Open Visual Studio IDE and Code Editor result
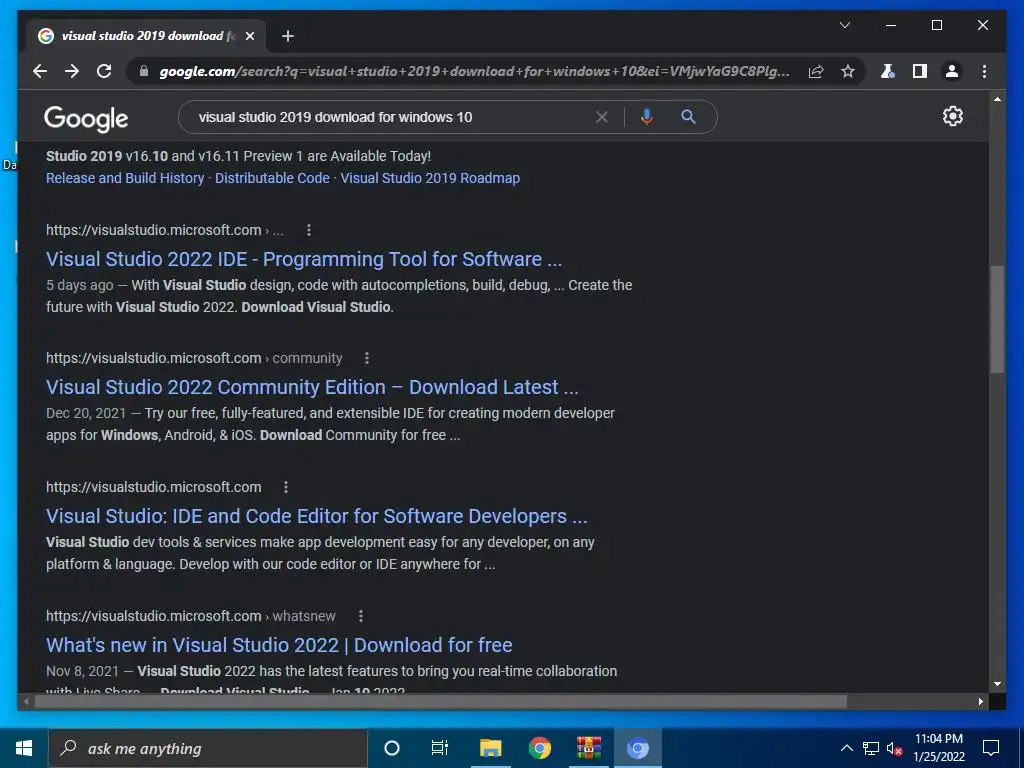 [x=317, y=516]
